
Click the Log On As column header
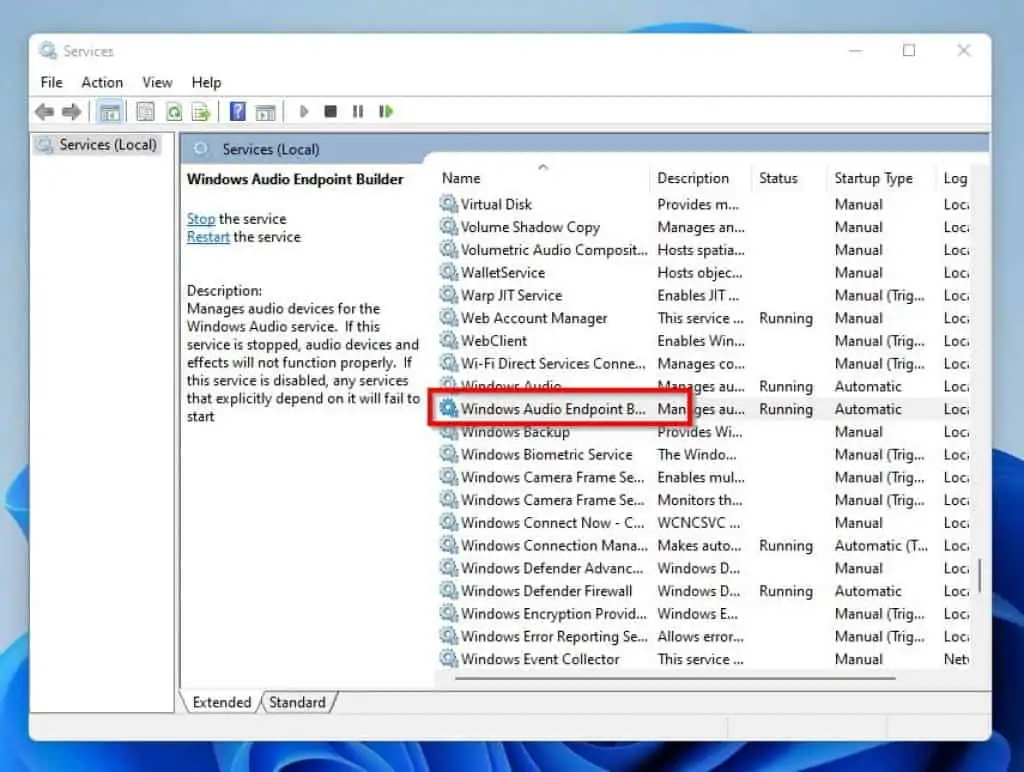[x=955, y=178]
